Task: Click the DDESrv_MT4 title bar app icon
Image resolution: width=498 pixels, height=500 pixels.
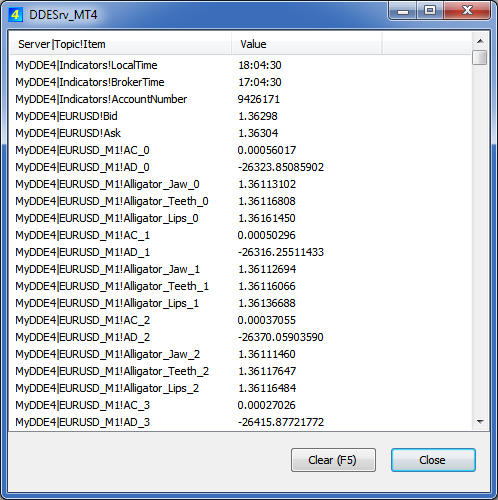Action: pyautogui.click(x=15, y=15)
